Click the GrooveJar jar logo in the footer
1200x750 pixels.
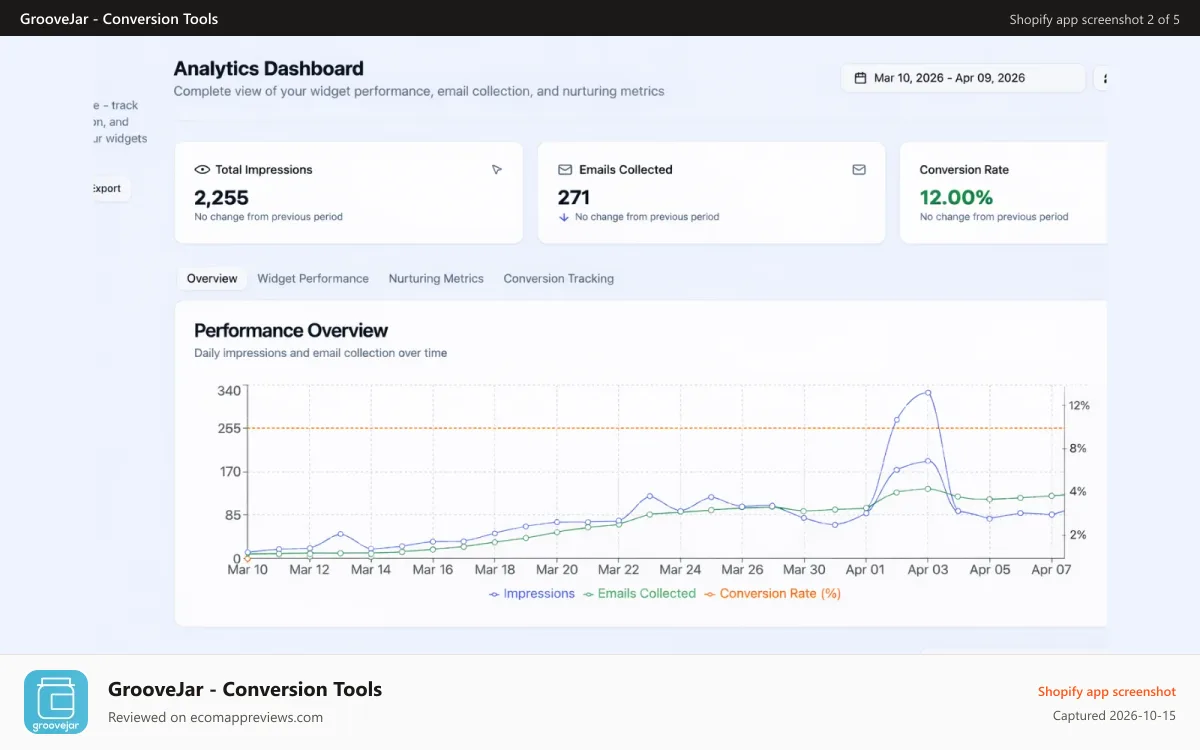56,702
